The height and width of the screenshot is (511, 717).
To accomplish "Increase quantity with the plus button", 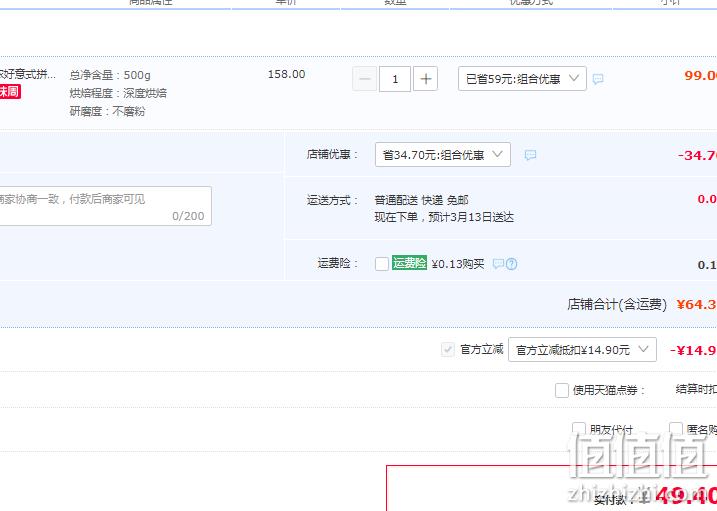I will 425,79.
